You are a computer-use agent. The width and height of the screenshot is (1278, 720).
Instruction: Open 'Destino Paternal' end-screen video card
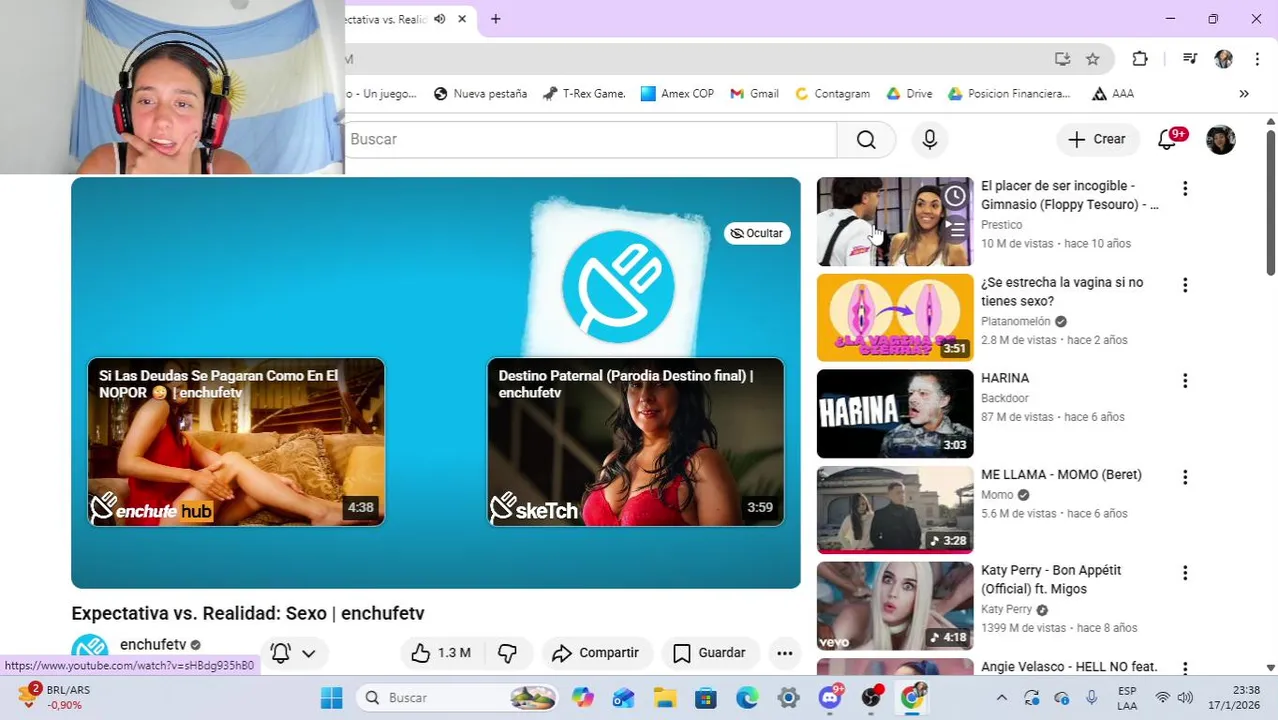(x=636, y=442)
